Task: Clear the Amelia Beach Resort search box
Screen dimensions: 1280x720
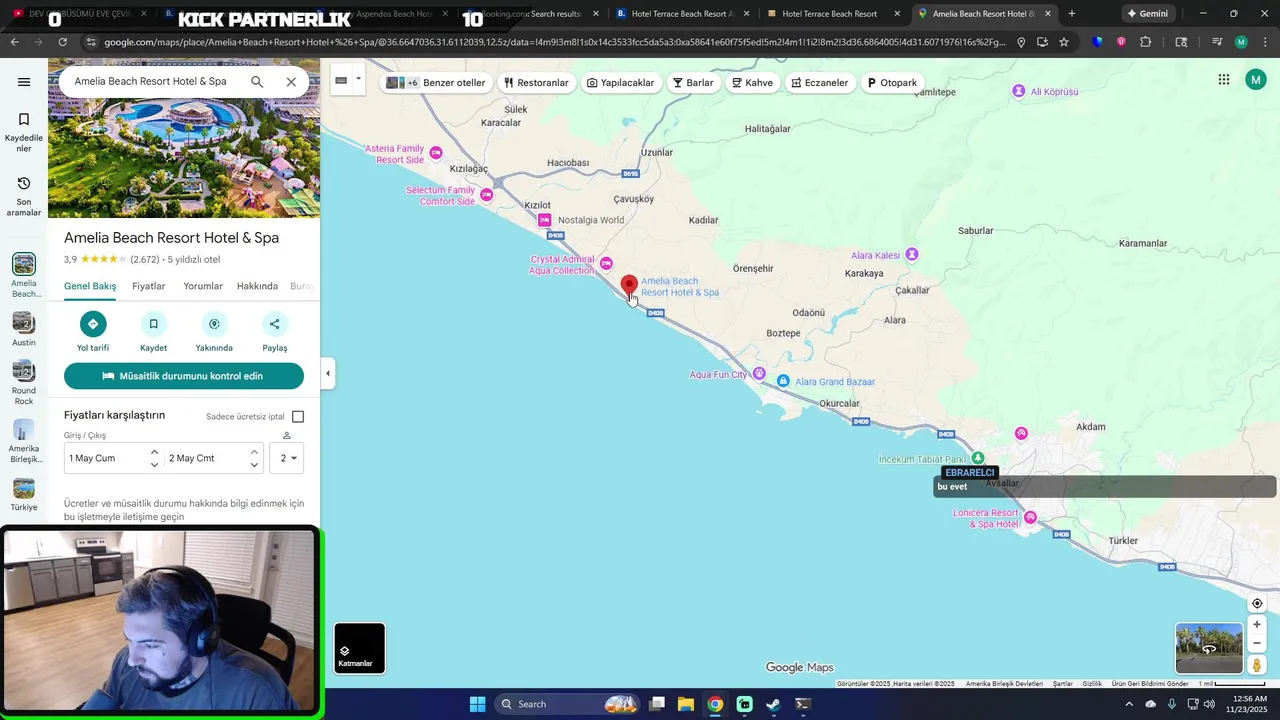Action: pyautogui.click(x=291, y=82)
